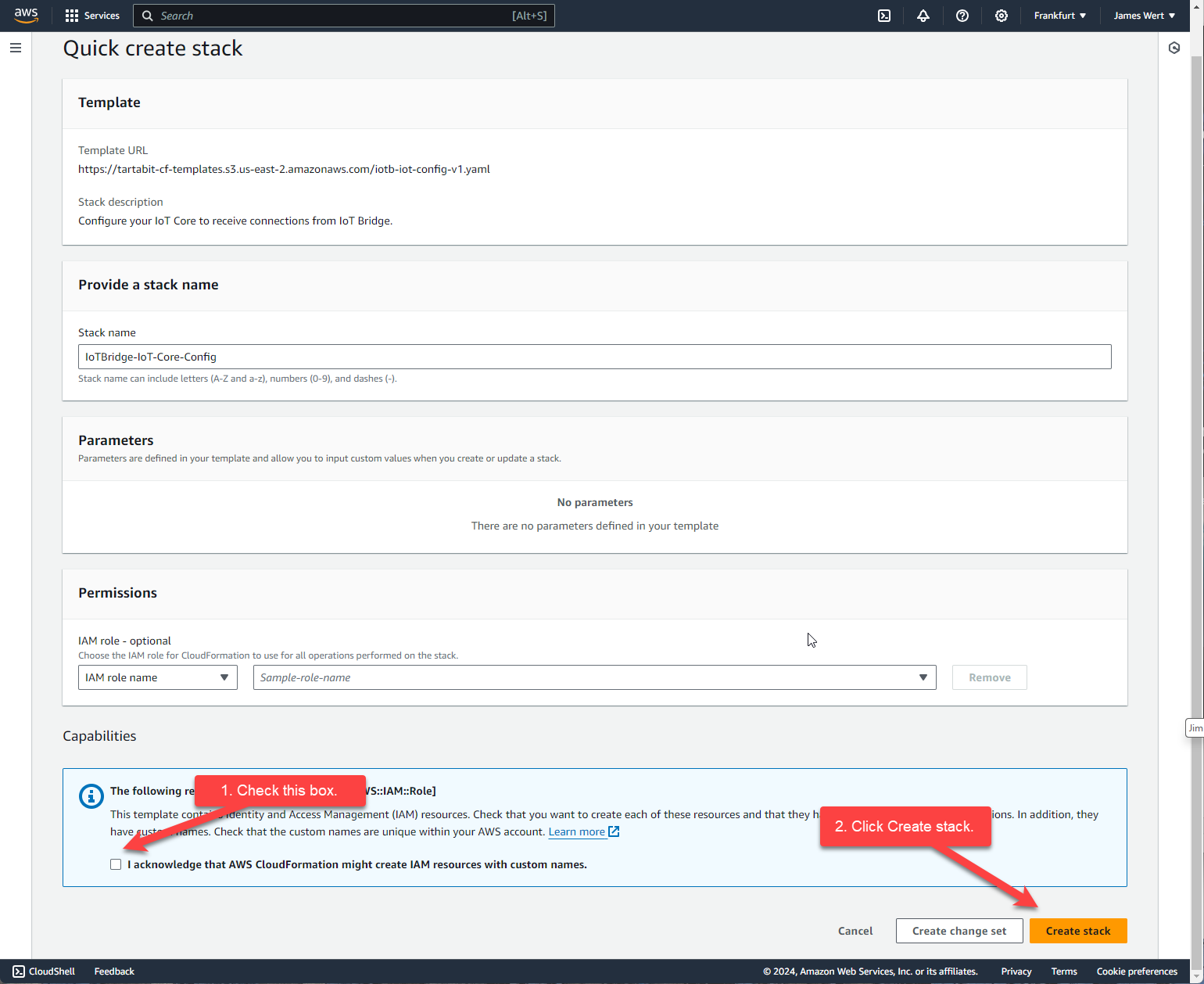Click the search magnifier icon
The image size is (1204, 984).
click(147, 16)
